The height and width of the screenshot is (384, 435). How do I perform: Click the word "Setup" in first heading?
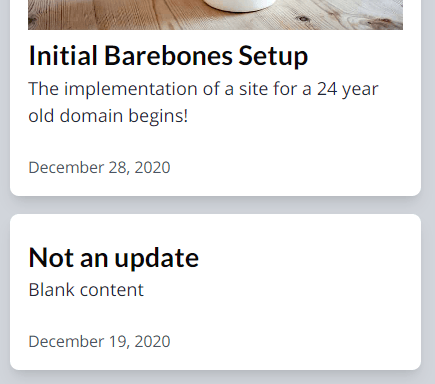tap(273, 57)
